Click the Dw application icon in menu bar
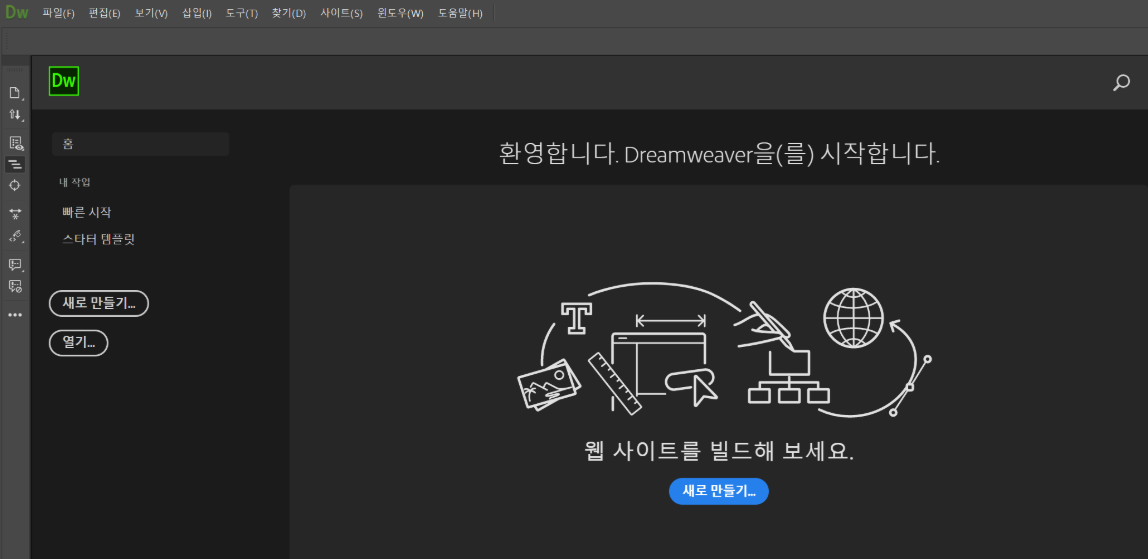Image resolution: width=1148 pixels, height=559 pixels. coord(16,13)
